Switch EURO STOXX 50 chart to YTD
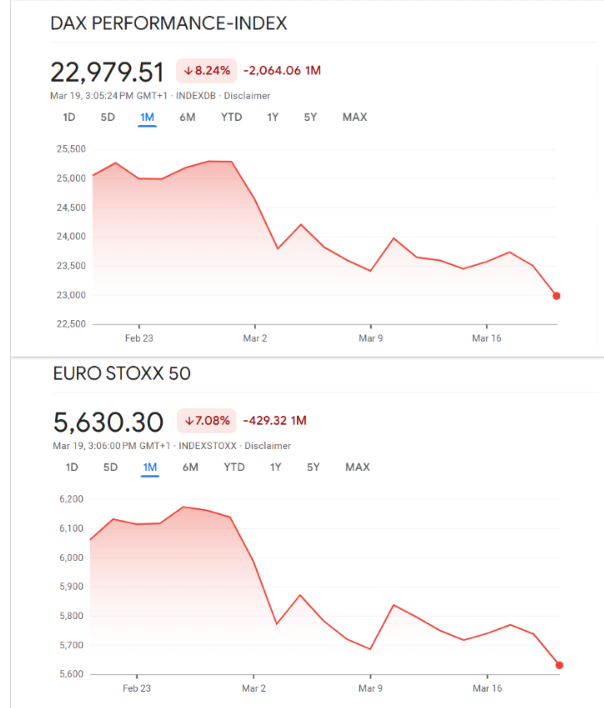 tap(234, 467)
